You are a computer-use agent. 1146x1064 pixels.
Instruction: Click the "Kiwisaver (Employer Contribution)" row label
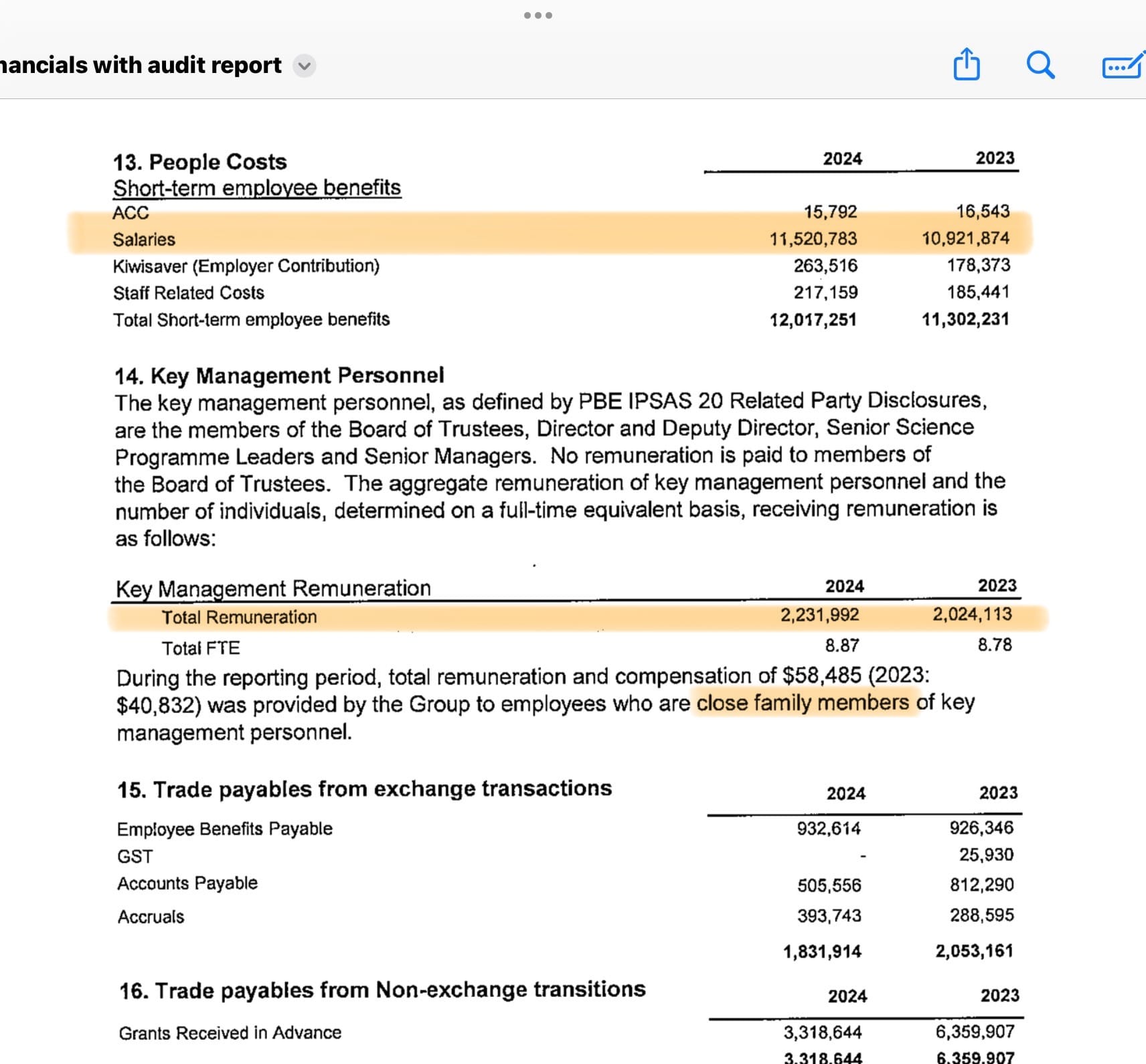click(246, 267)
